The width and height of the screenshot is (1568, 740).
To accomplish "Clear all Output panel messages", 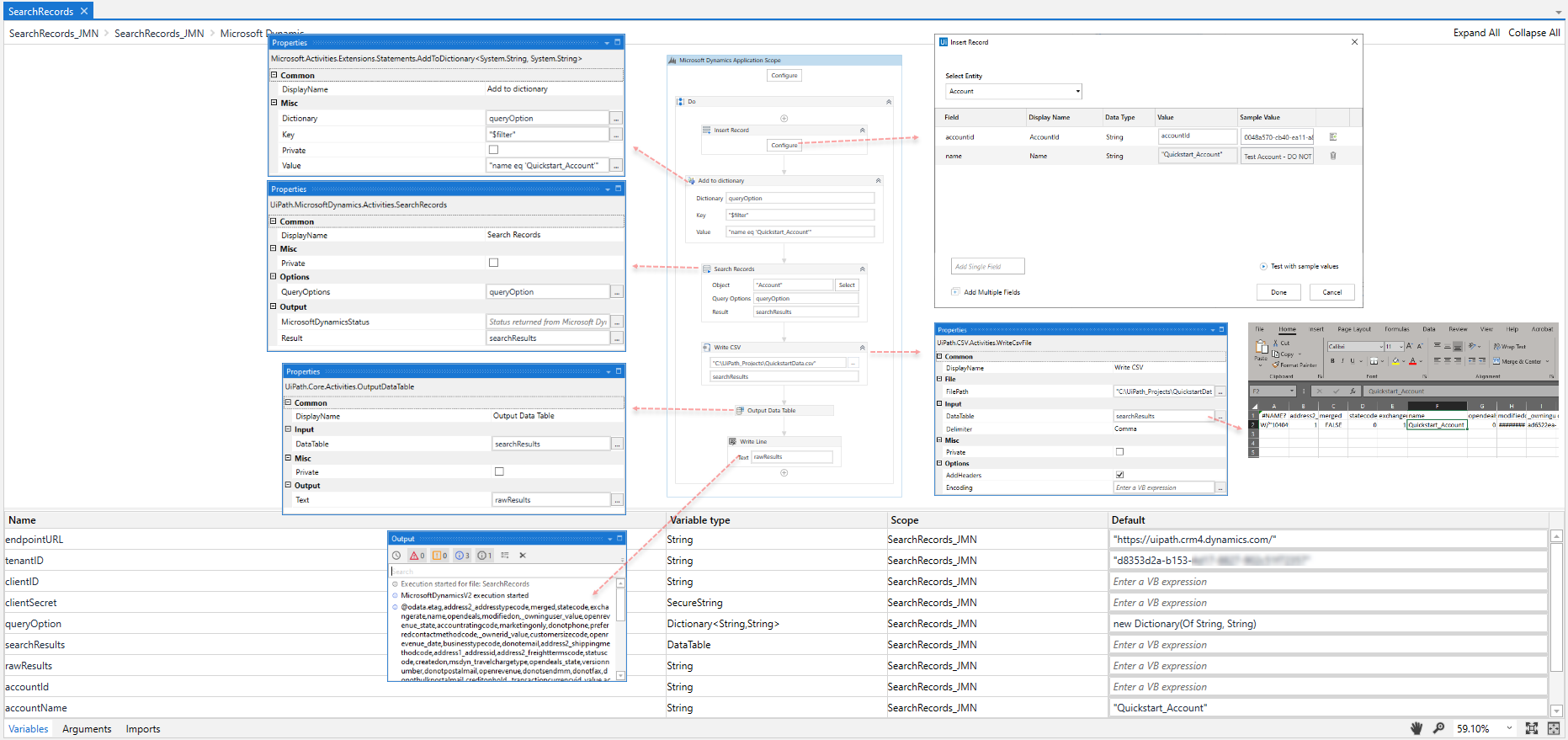I will click(x=523, y=556).
